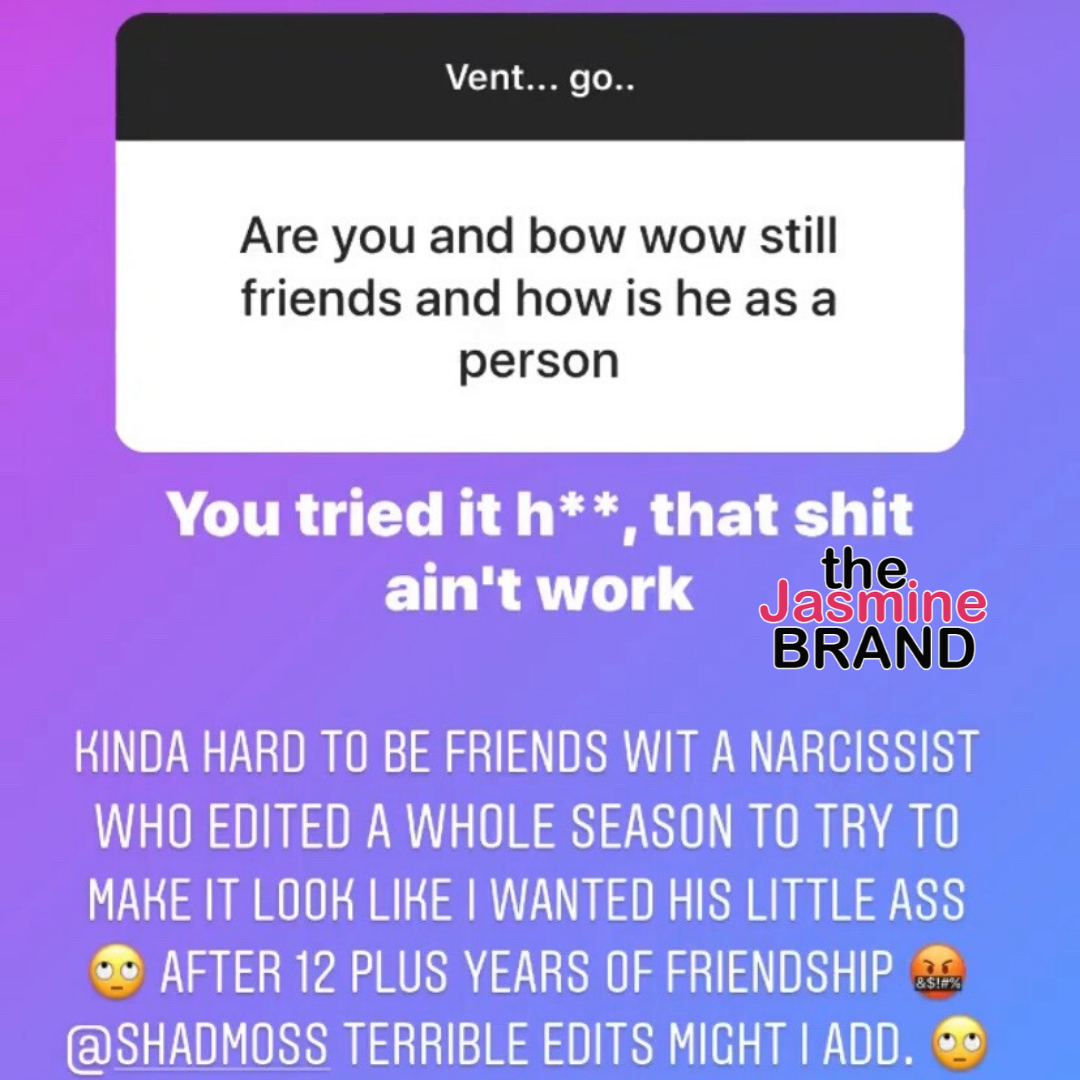
Task: Tap the angry cursing face emoji
Action: tap(937, 973)
